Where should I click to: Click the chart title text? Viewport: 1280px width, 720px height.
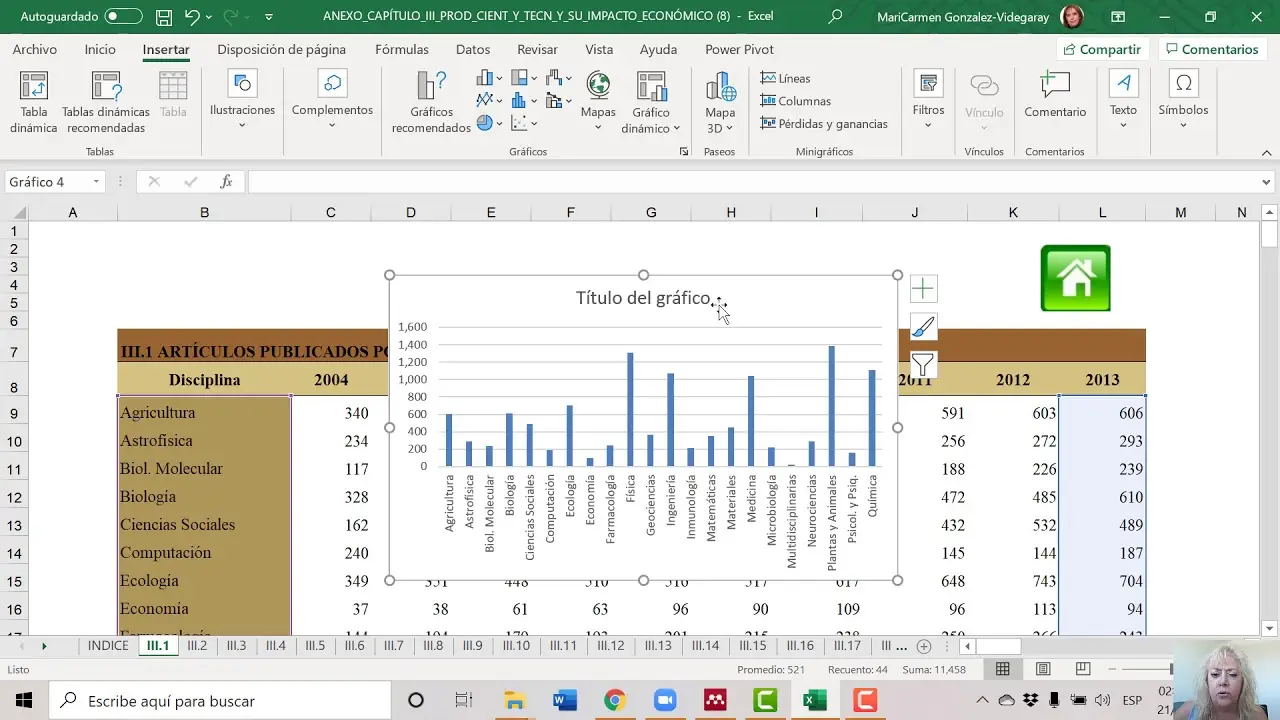[x=642, y=298]
